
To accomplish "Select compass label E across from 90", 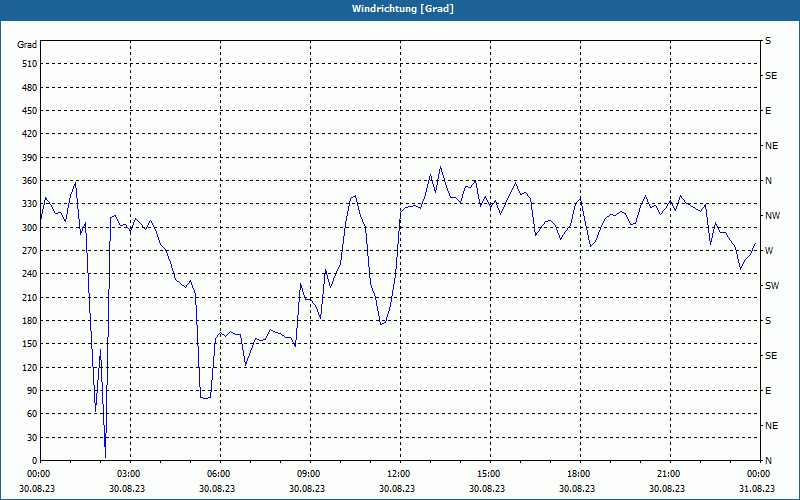I will coord(768,391).
